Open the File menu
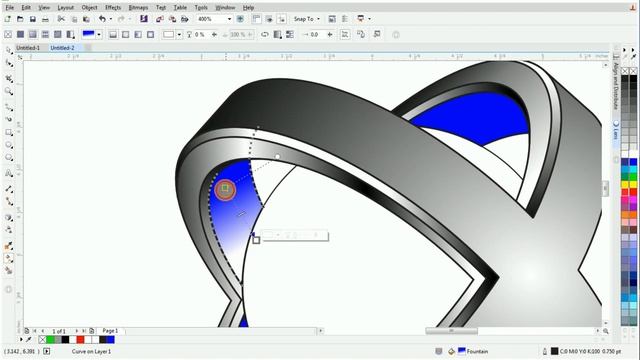The height and width of the screenshot is (360, 640). [9, 7]
